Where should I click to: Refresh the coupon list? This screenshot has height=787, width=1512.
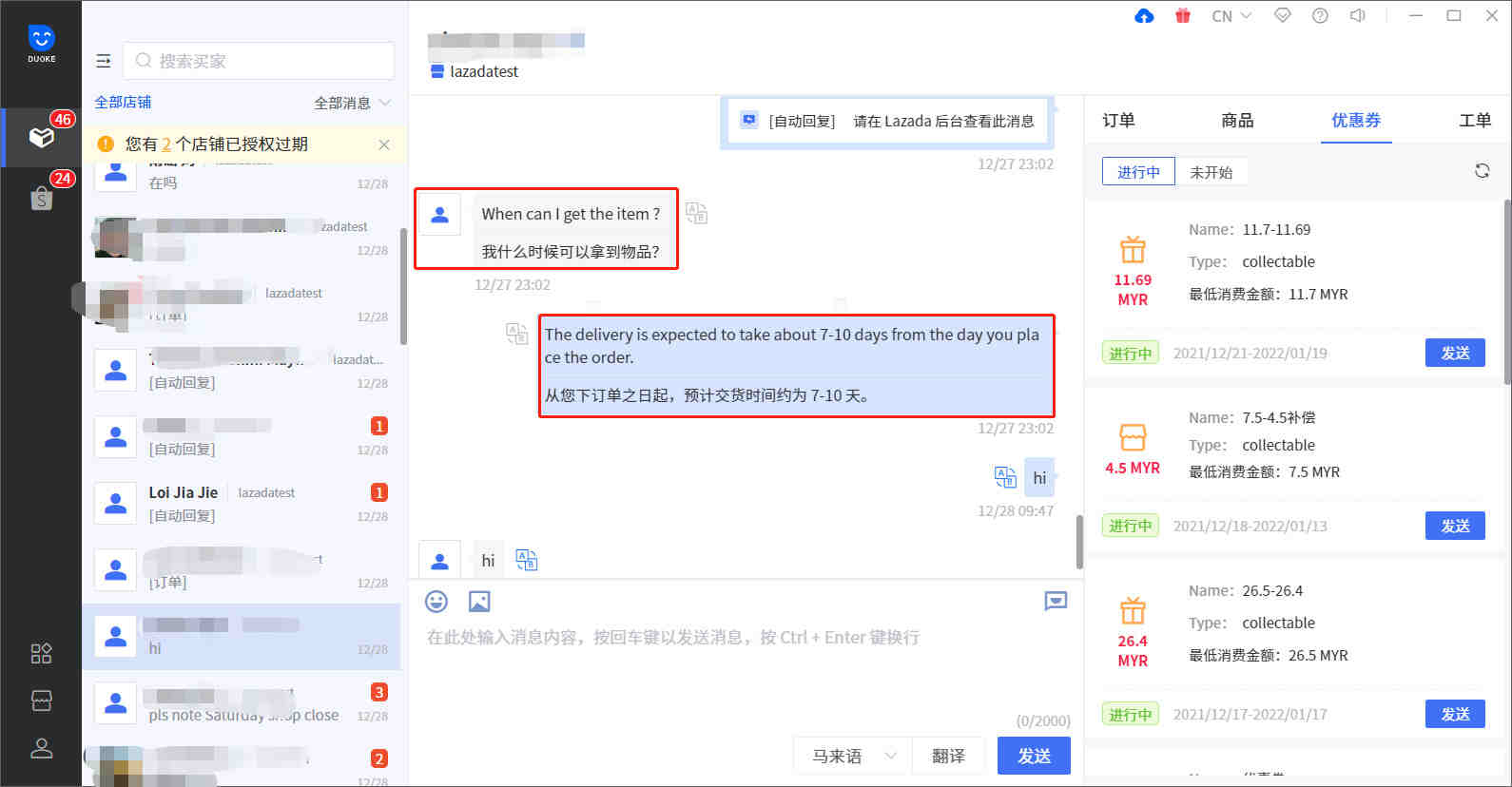click(x=1482, y=171)
